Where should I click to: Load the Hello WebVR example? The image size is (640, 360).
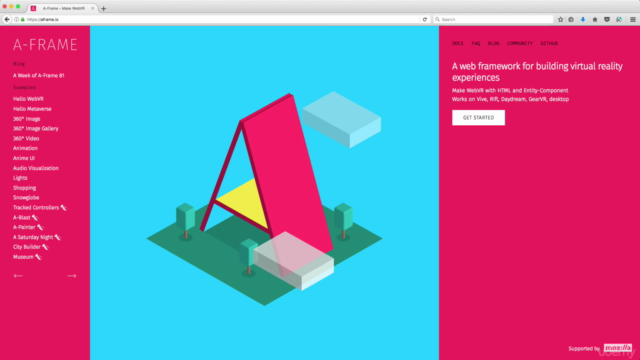point(28,99)
